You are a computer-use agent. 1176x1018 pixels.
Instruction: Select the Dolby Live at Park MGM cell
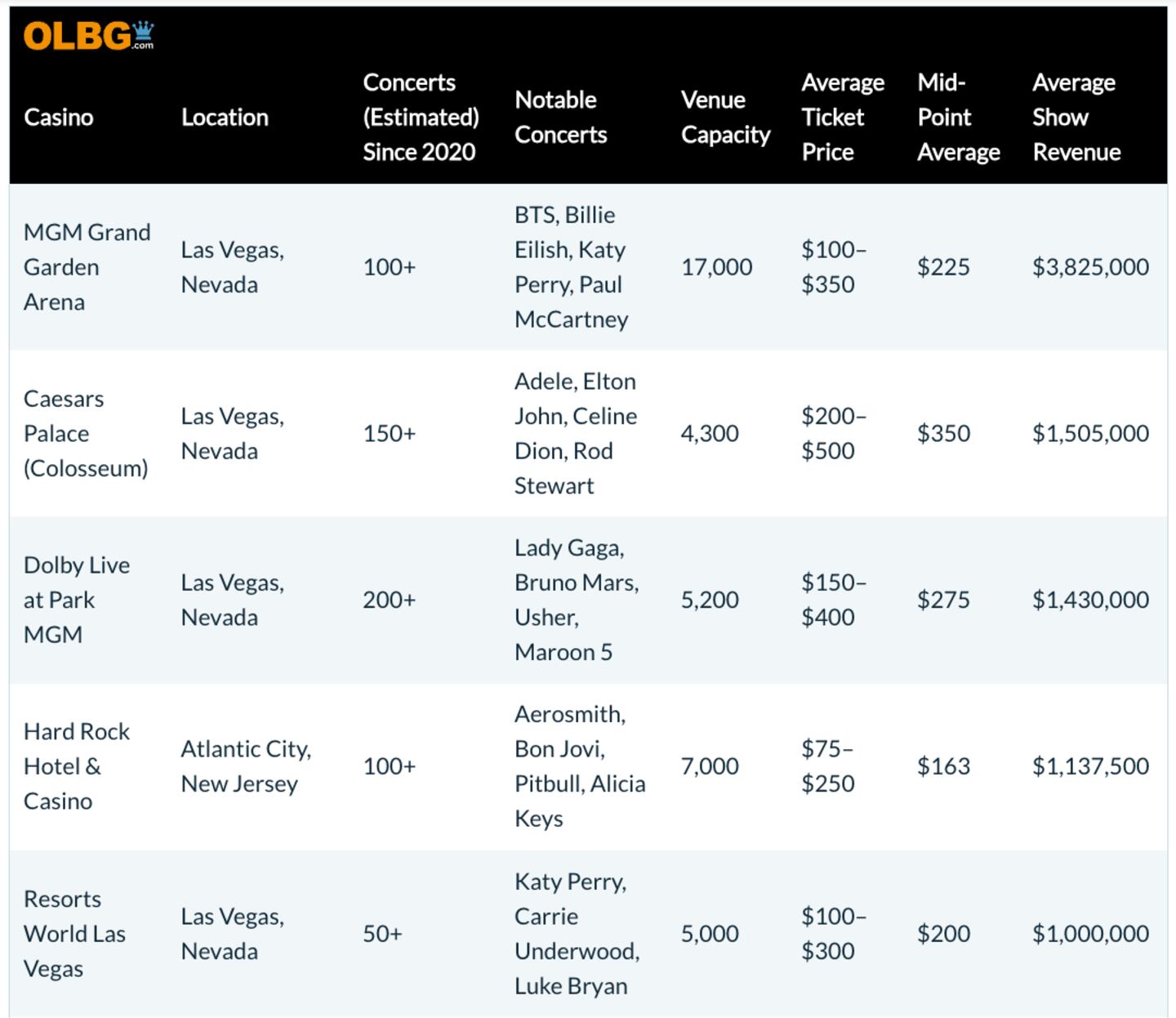tap(77, 600)
